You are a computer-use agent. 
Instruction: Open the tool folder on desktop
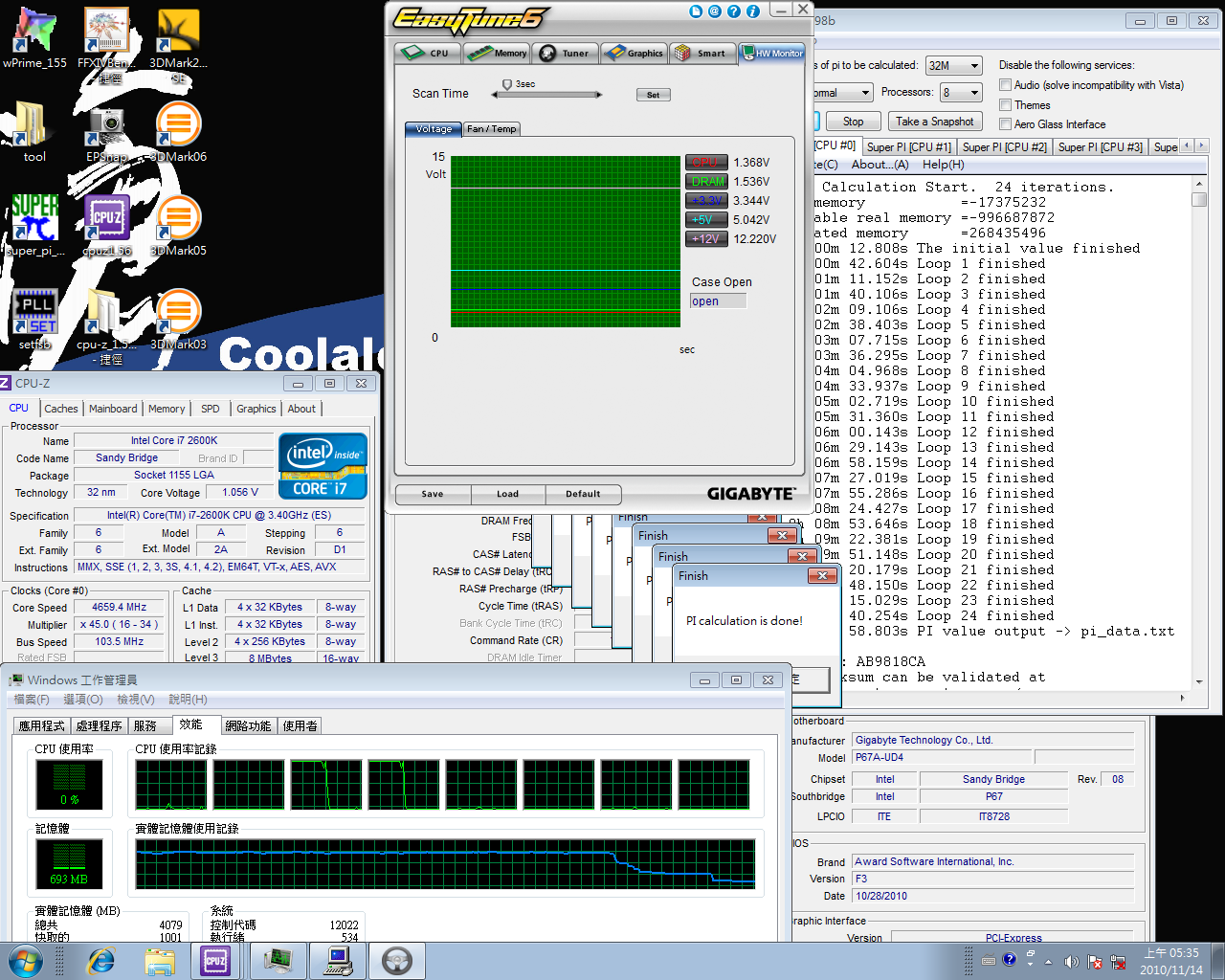34,129
